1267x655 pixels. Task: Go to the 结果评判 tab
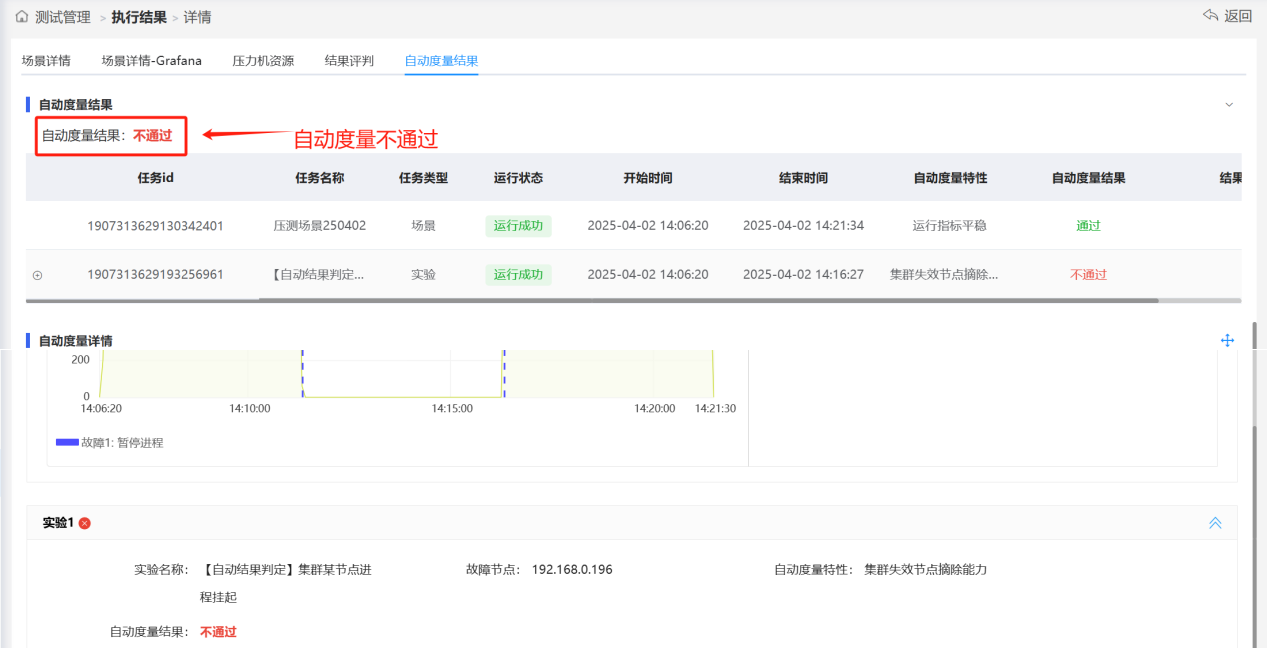(349, 61)
